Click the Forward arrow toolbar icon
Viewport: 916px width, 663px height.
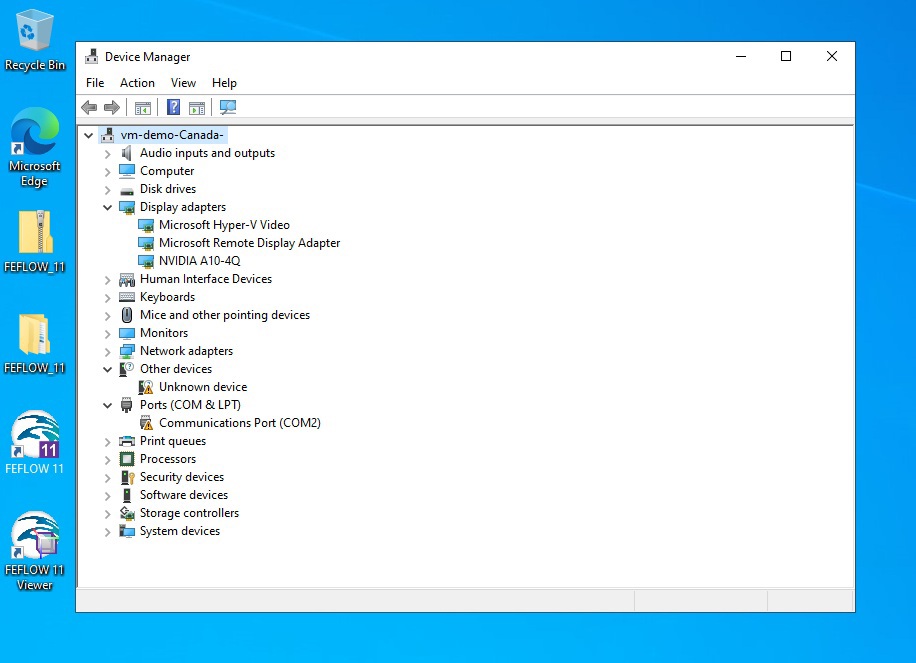(x=112, y=107)
